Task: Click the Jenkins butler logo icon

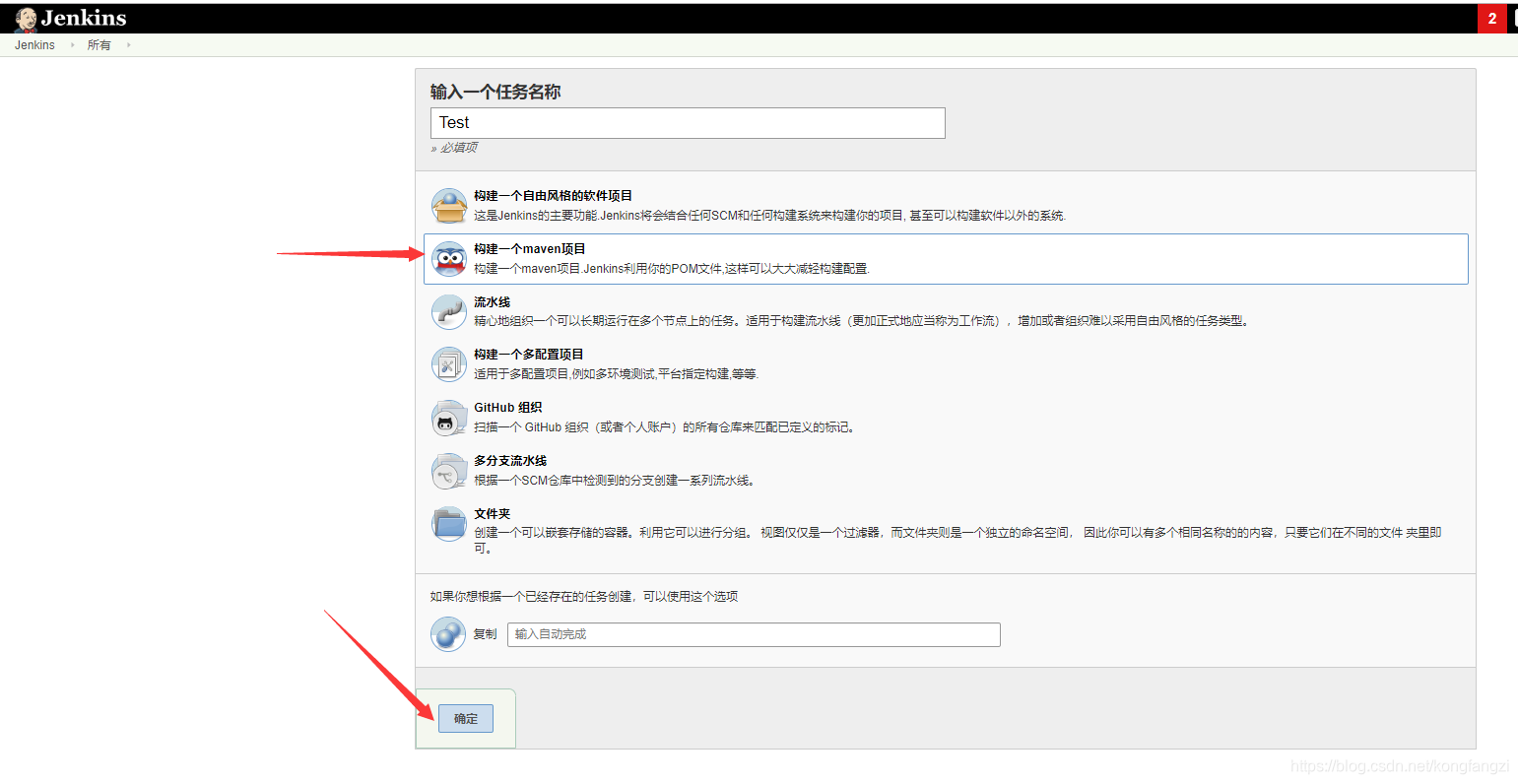Action: click(x=26, y=19)
